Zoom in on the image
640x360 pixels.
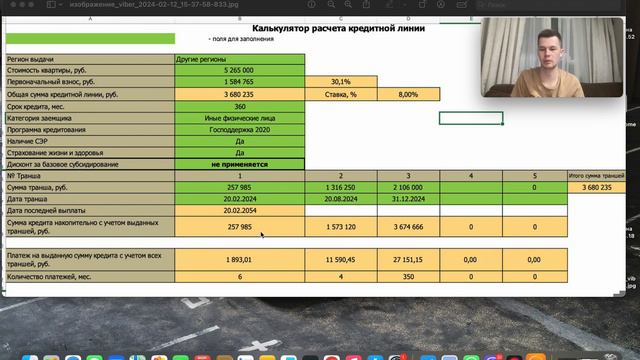point(348,4)
